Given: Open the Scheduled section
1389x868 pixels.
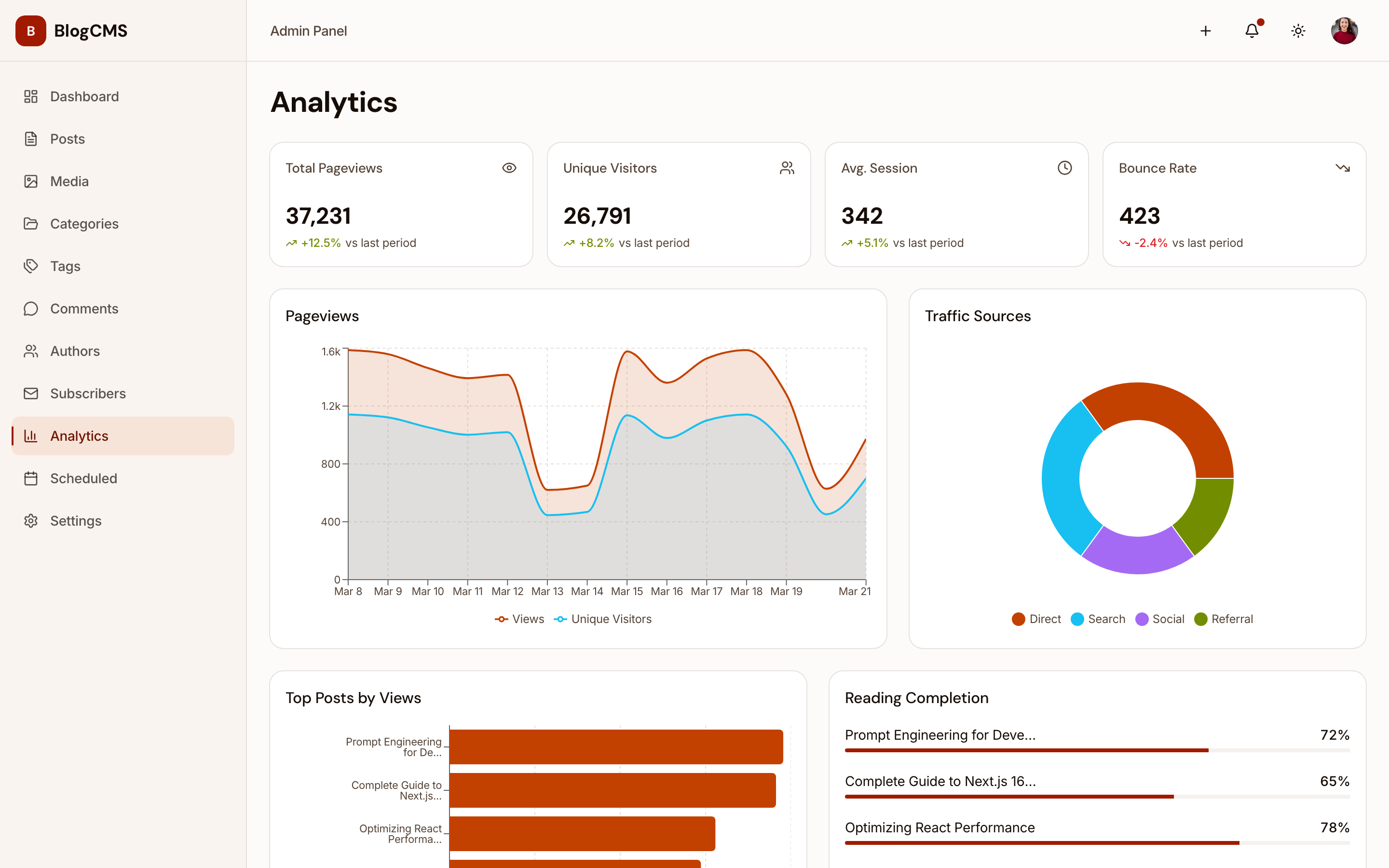Looking at the screenshot, I should (83, 478).
